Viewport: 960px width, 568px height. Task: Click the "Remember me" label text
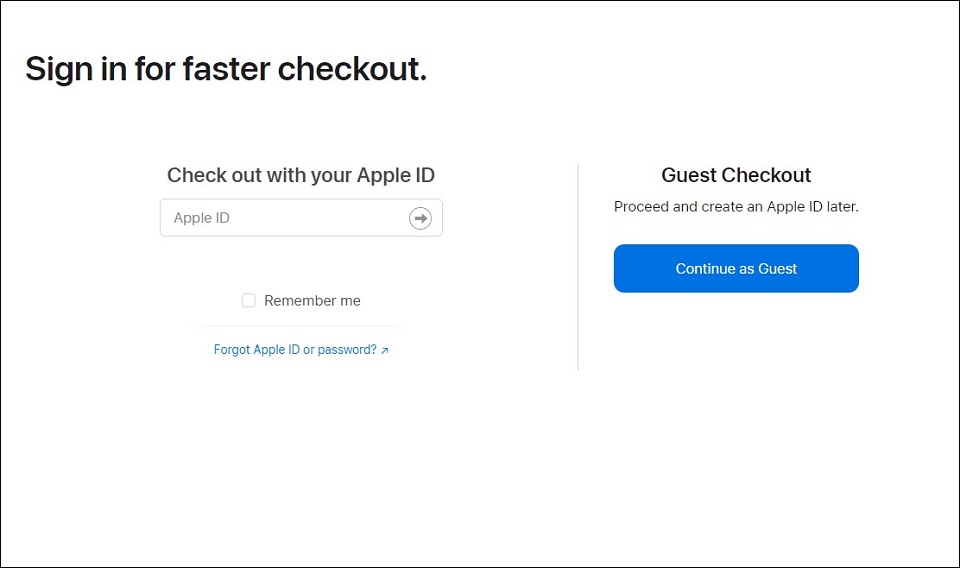[312, 301]
